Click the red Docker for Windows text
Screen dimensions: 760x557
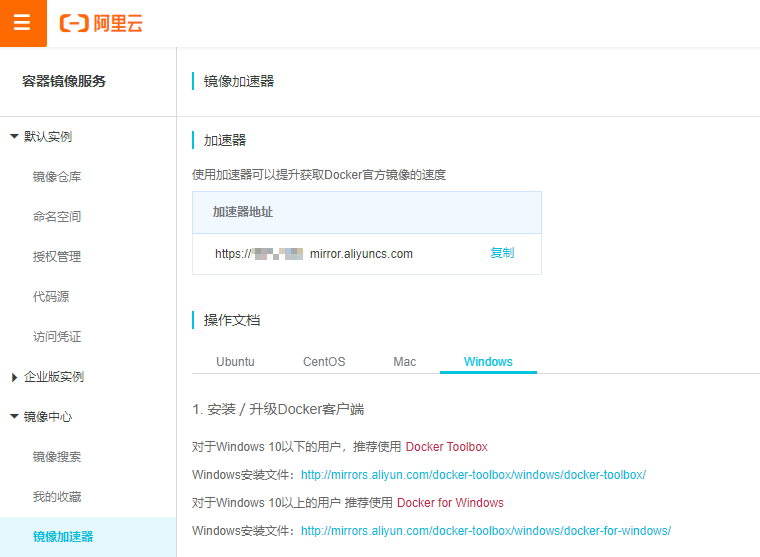(x=450, y=503)
